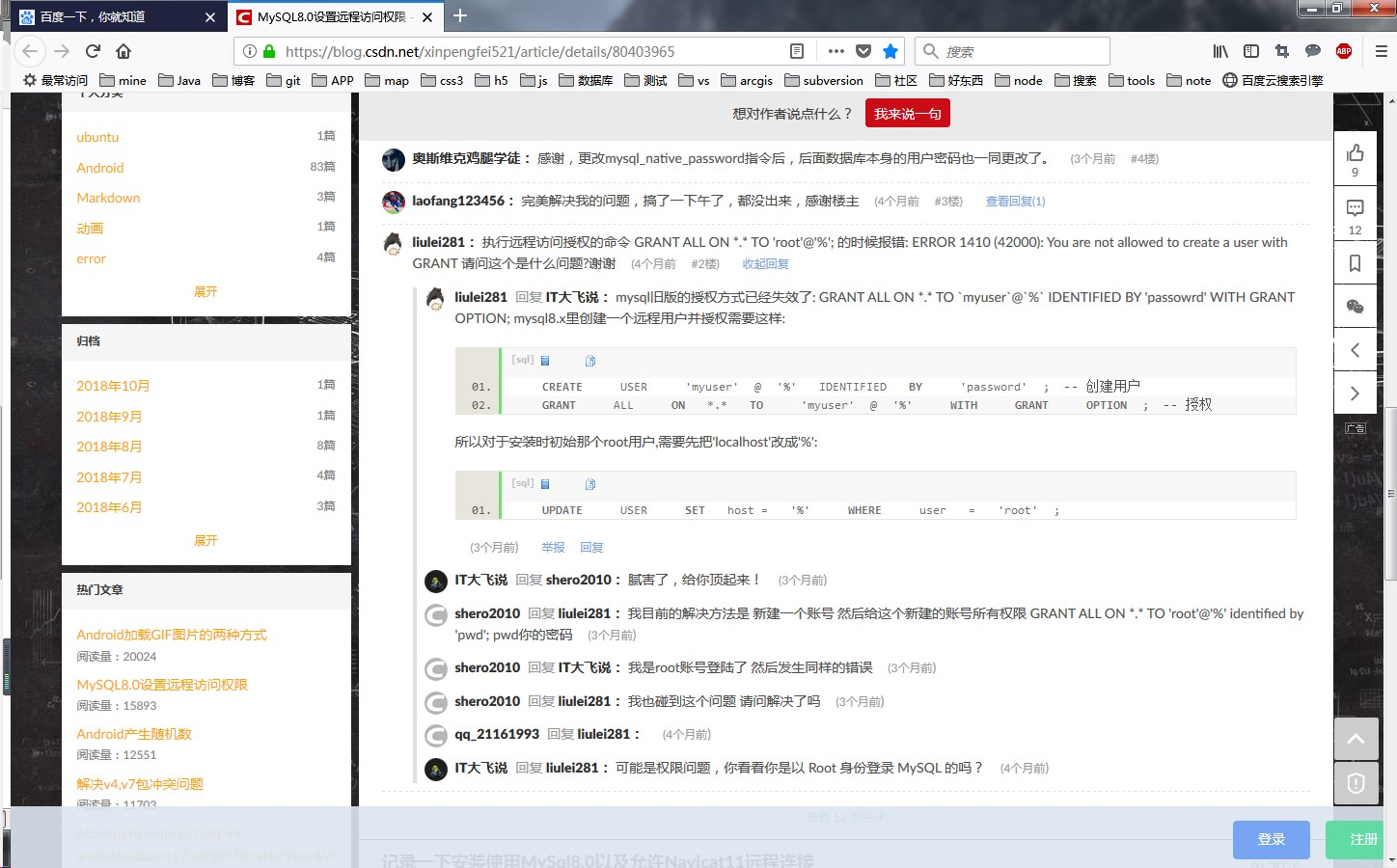Open the 2018年6月 archive link
1397x868 pixels.
[x=109, y=507]
